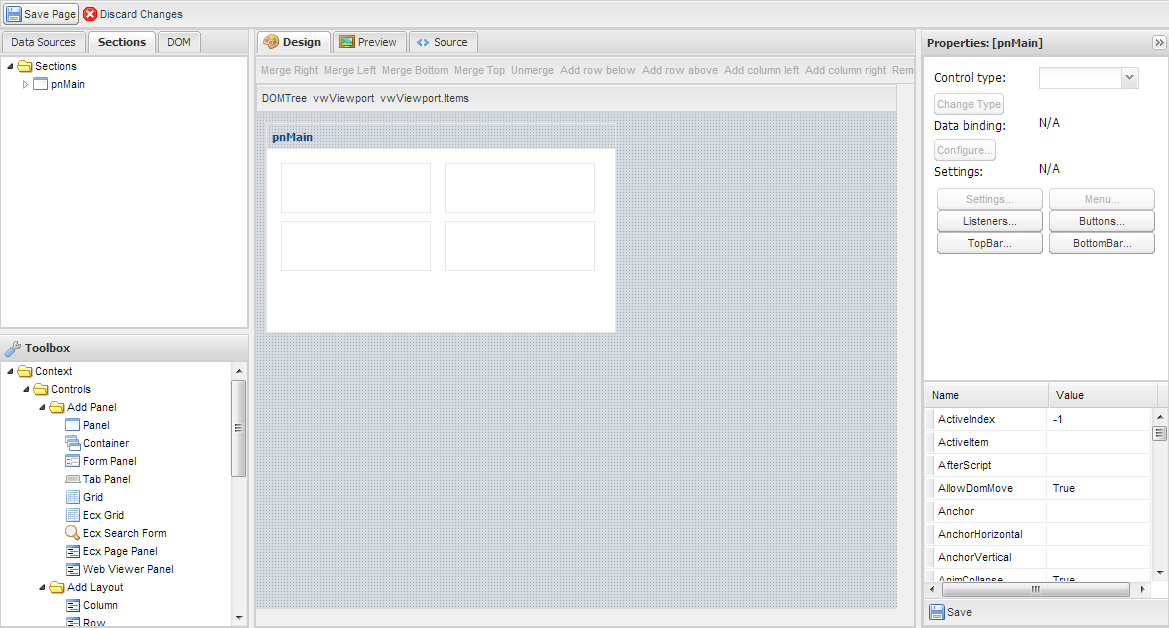Click Add row below
The width and height of the screenshot is (1169, 628).
[598, 70]
